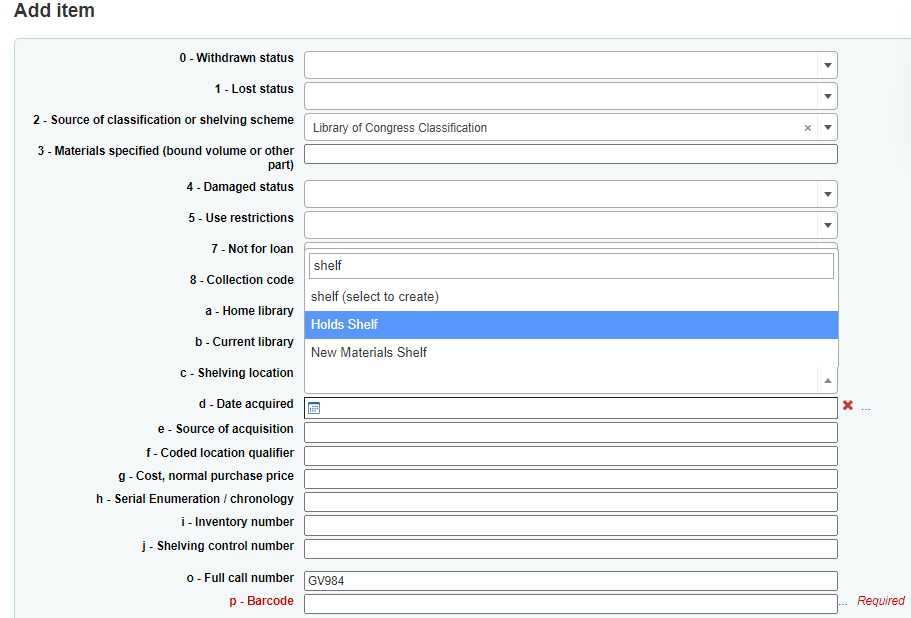This screenshot has height=618, width=911.
Task: Click into the Source of acquisition field
Action: click(570, 432)
